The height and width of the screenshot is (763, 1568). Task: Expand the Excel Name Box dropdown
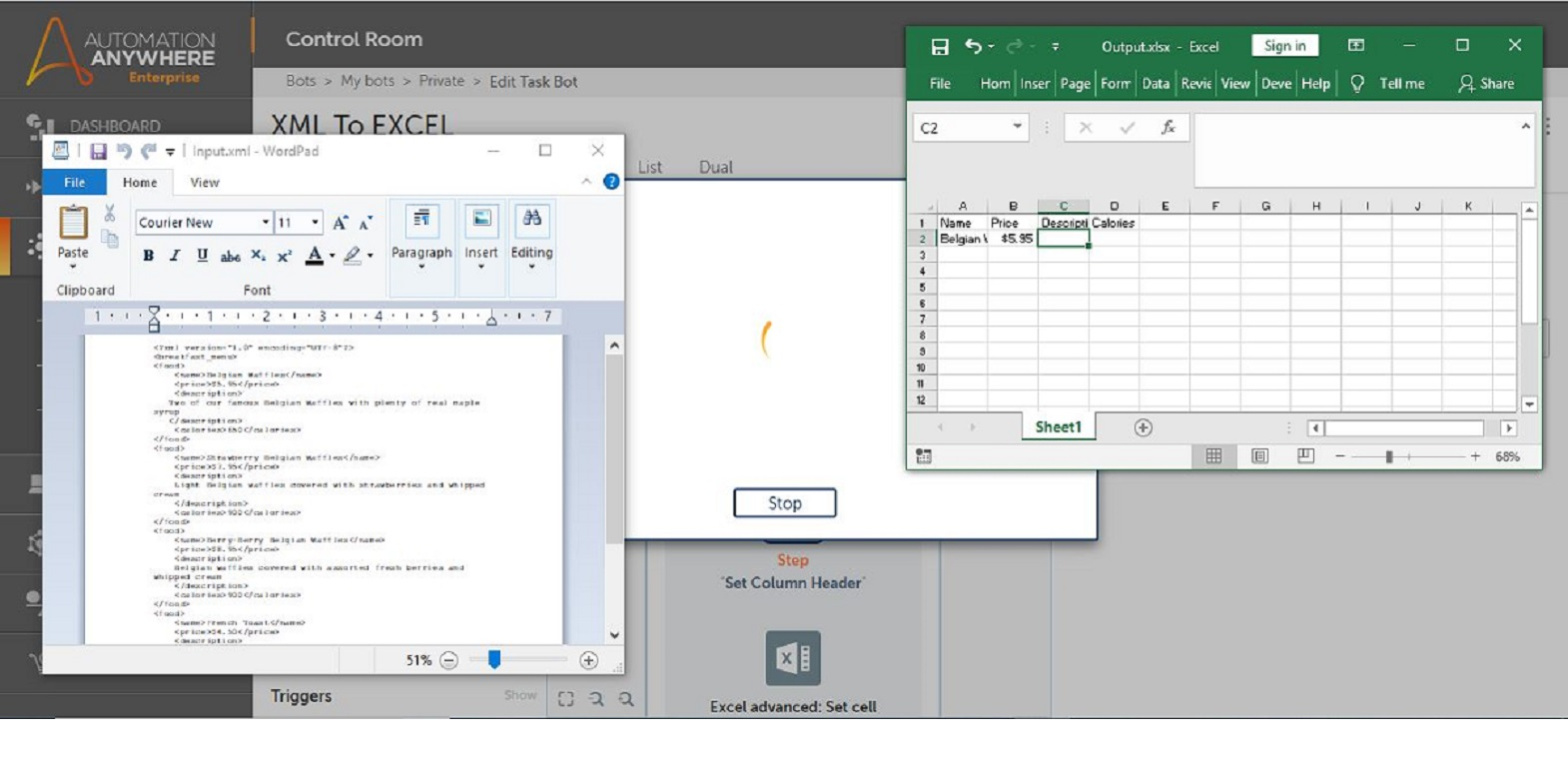pyautogui.click(x=1018, y=127)
